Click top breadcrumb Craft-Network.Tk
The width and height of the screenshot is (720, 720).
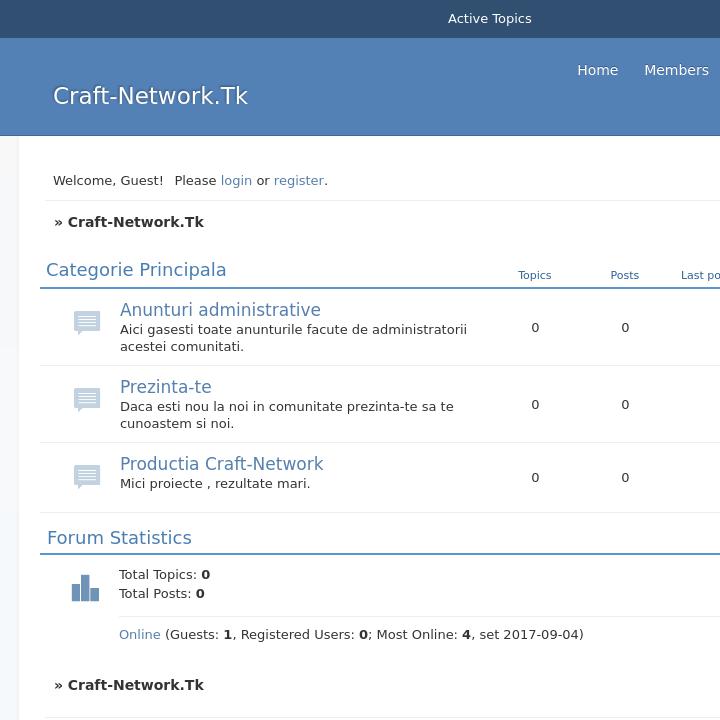point(135,222)
